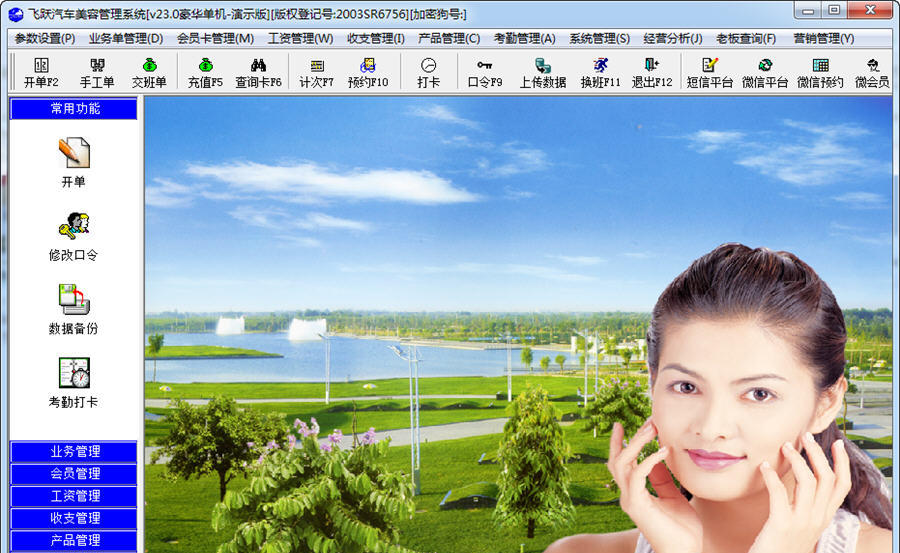Open the 老板查询(F) menu
This screenshot has height=553, width=900.
point(746,38)
